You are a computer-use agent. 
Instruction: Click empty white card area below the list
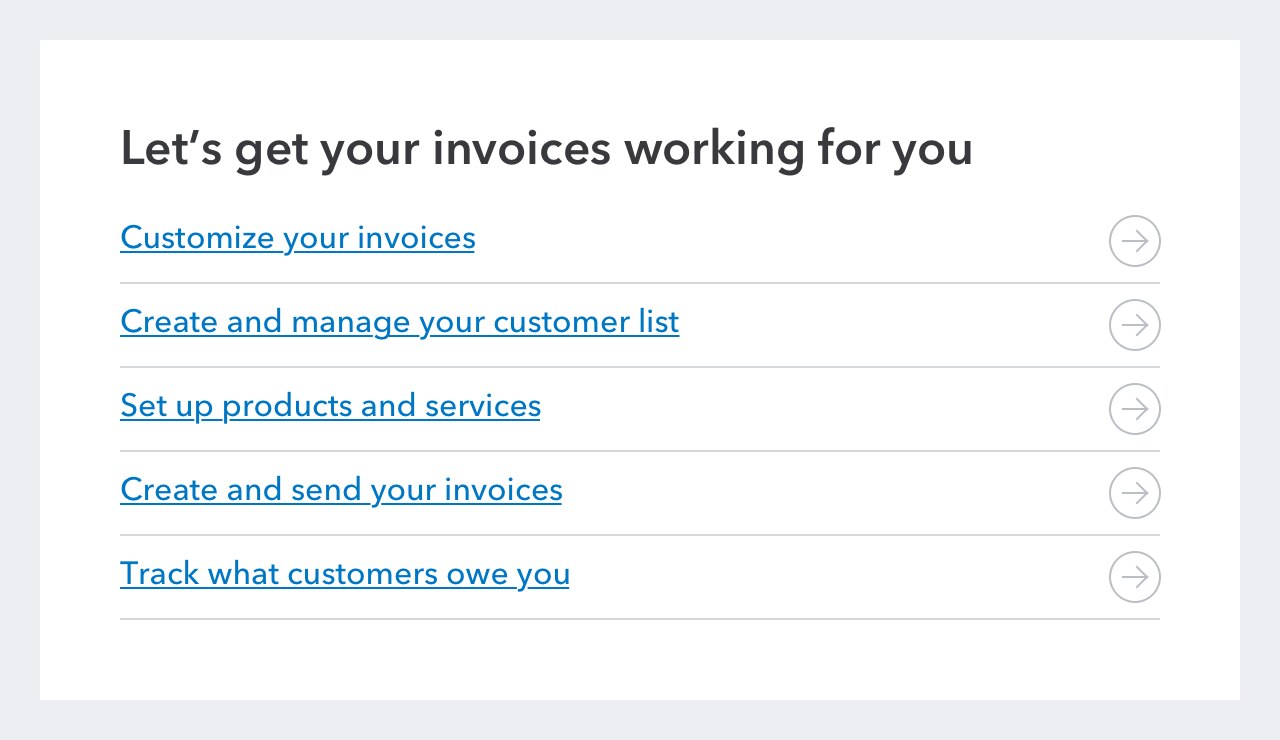coord(640,660)
